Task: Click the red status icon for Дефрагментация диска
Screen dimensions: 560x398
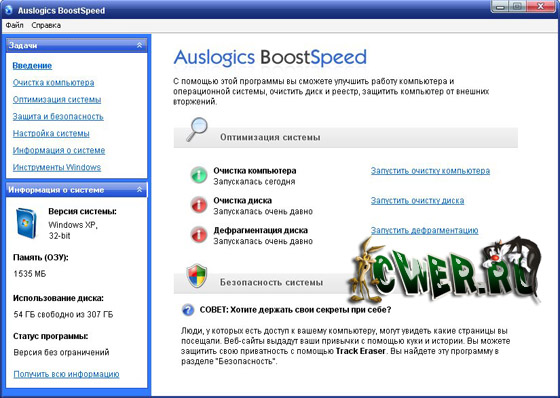Action: tap(199, 235)
